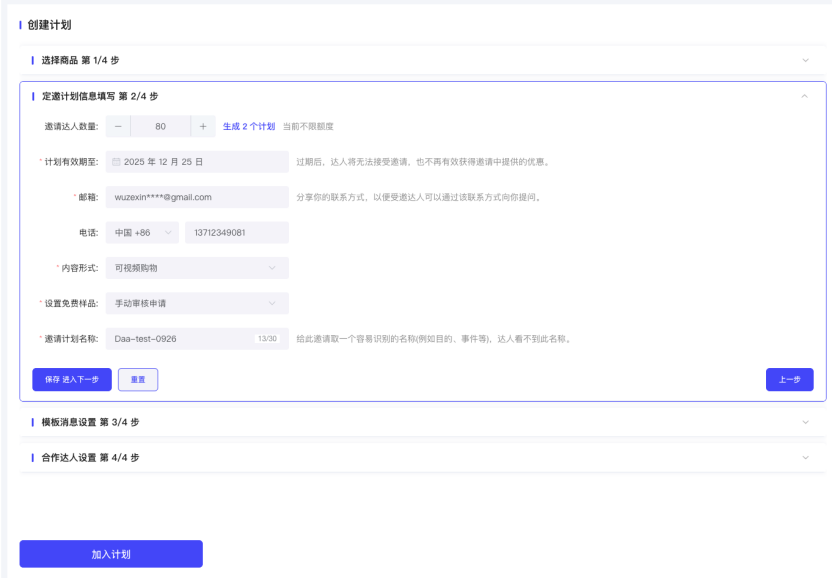Click the email input field
The width and height of the screenshot is (832, 578).
point(196,197)
